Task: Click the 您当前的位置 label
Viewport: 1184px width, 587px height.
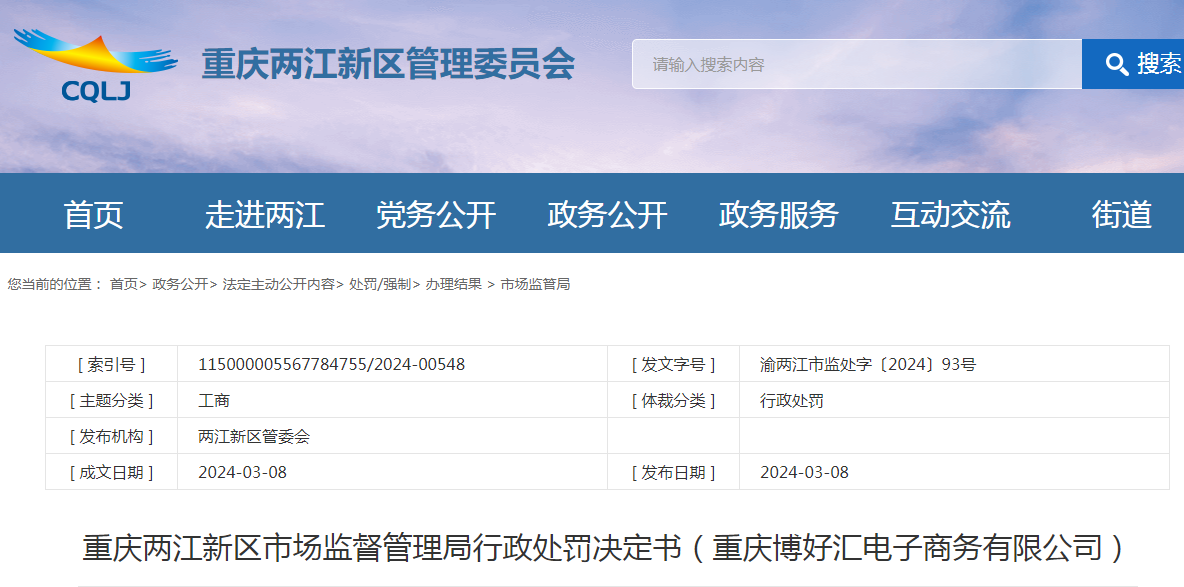Action: [54, 285]
